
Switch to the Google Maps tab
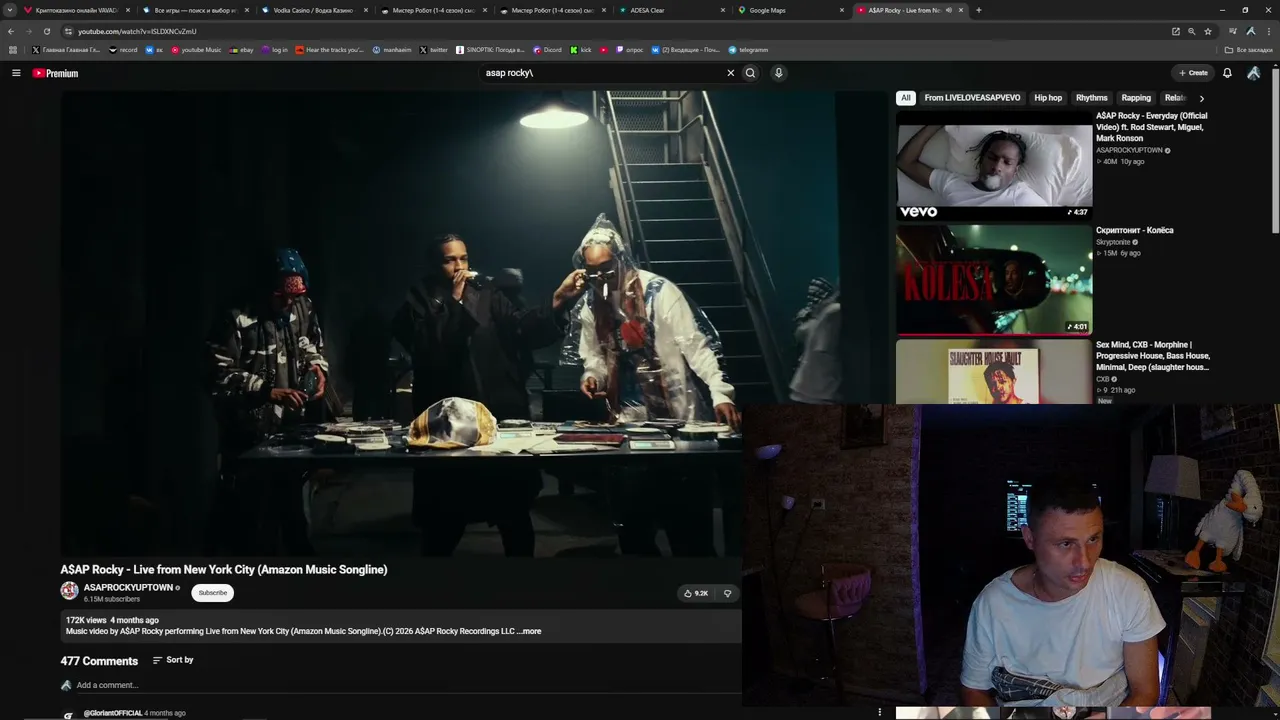[x=790, y=10]
